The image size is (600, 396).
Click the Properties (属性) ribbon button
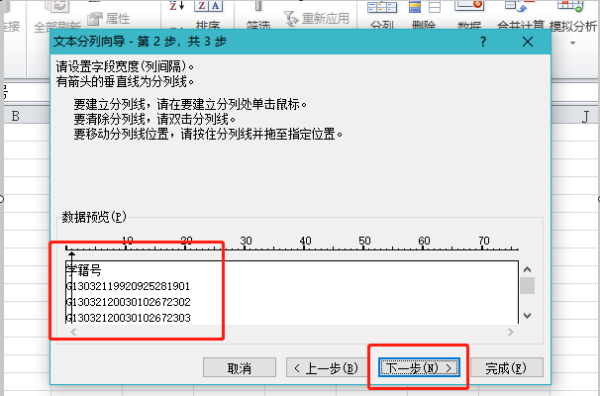pos(109,18)
